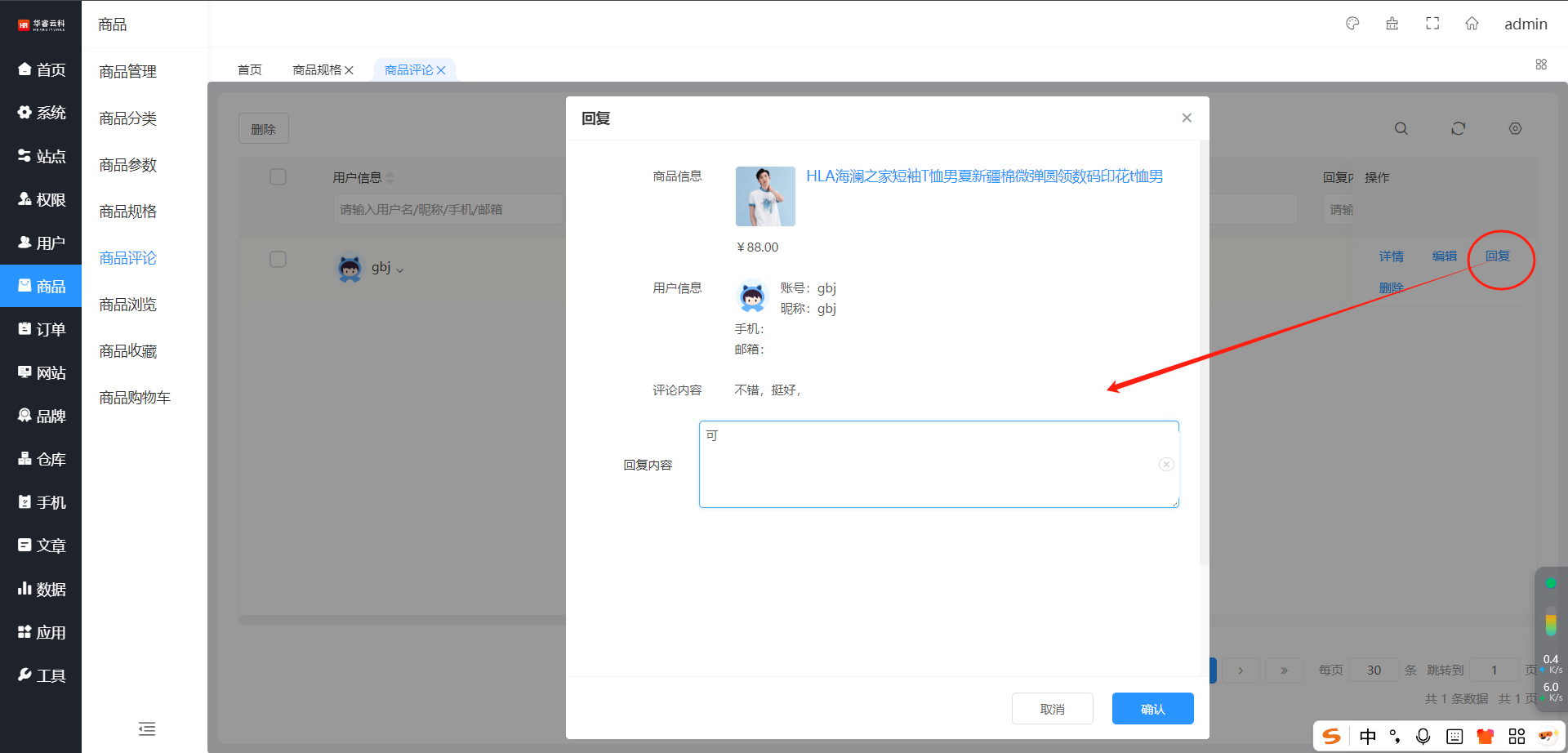1568x753 pixels.
Task: Refresh the comment list
Action: pos(1458,128)
